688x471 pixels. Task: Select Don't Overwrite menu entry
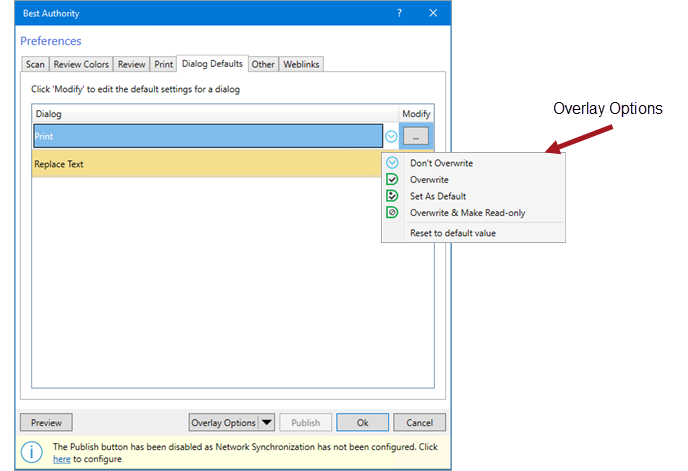pos(441,163)
